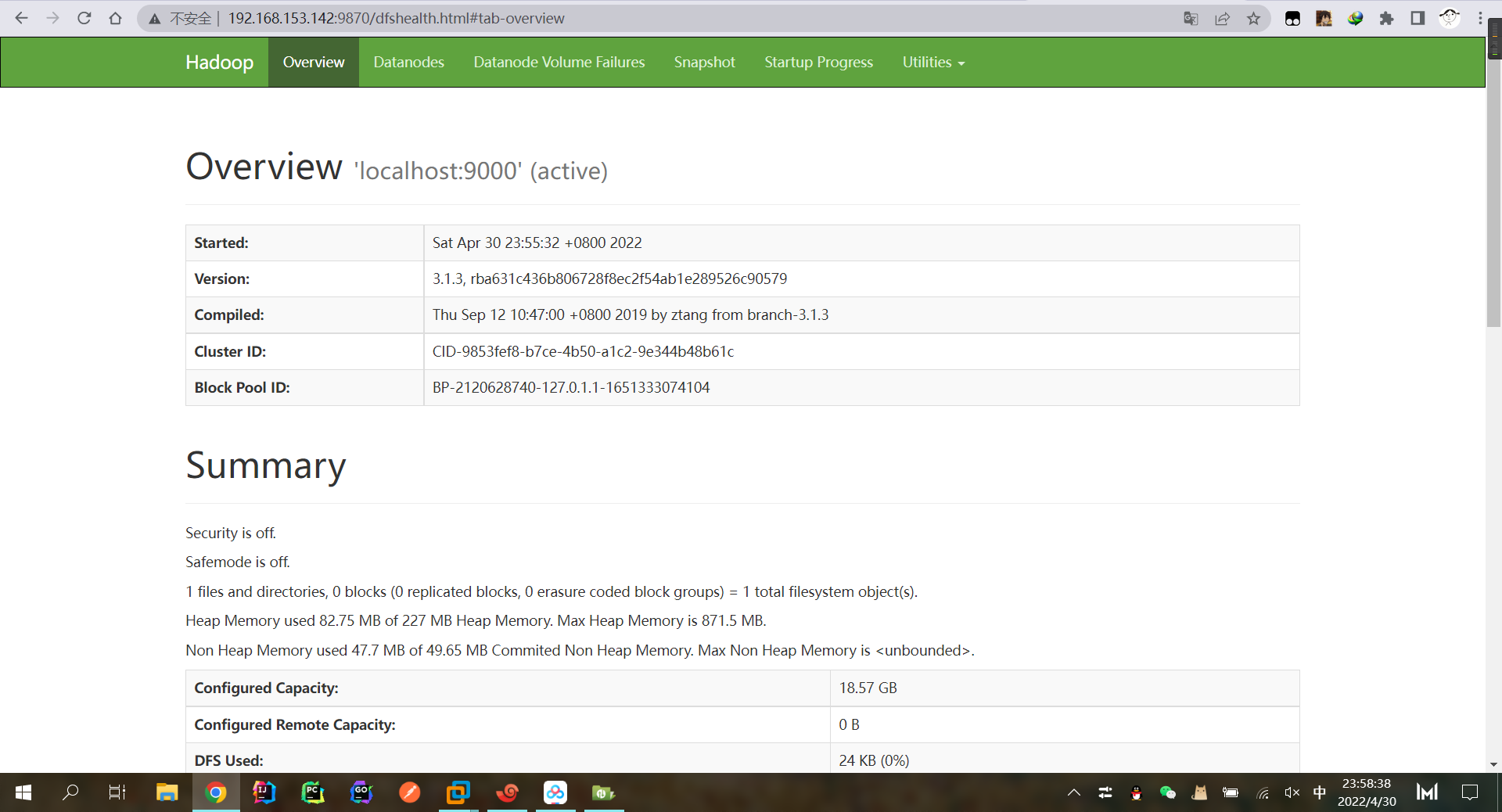Click the share page icon
This screenshot has width=1502, height=812.
1222,18
